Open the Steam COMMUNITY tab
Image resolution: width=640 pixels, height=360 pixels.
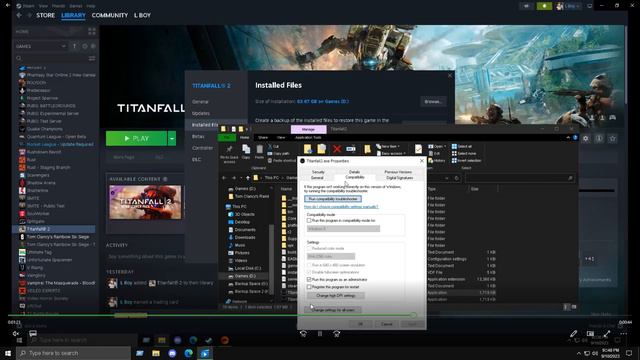(110, 15)
